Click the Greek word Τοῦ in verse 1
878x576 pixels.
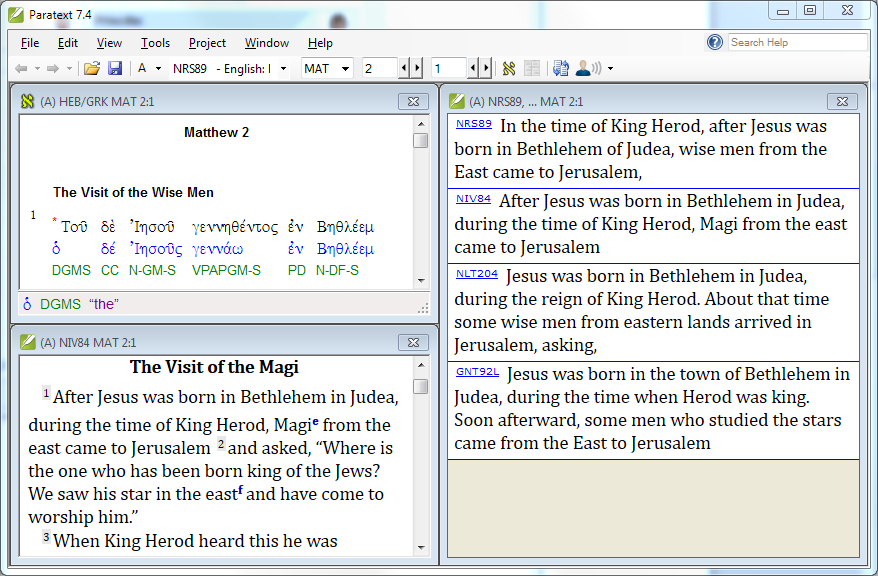point(74,227)
